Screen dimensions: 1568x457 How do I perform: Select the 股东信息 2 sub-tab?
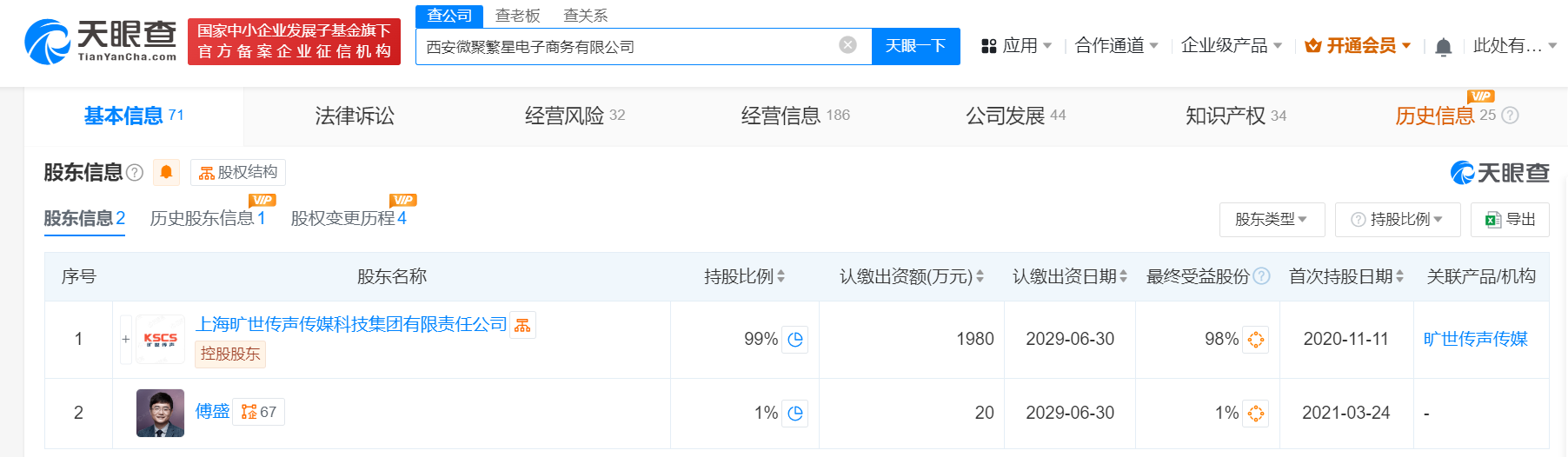tap(84, 218)
